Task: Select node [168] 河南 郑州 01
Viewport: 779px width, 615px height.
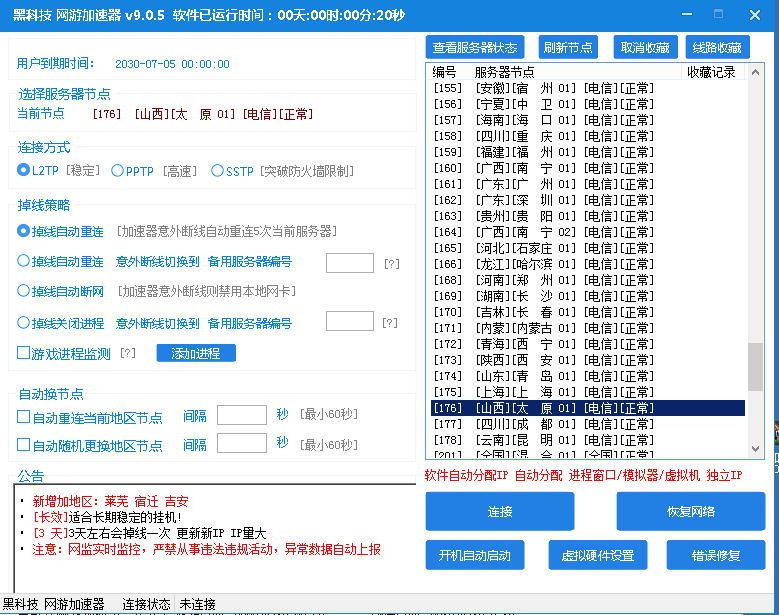Action: pyautogui.click(x=588, y=280)
